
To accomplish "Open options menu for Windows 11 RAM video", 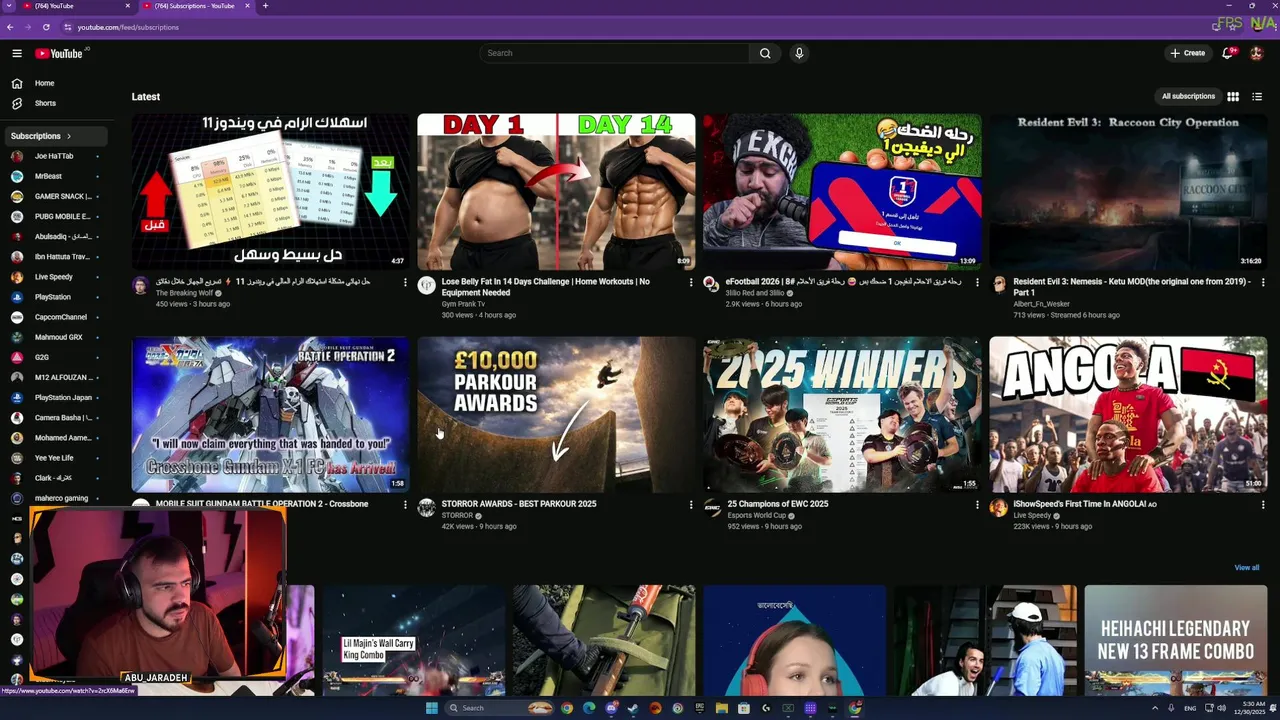I will coord(405,283).
